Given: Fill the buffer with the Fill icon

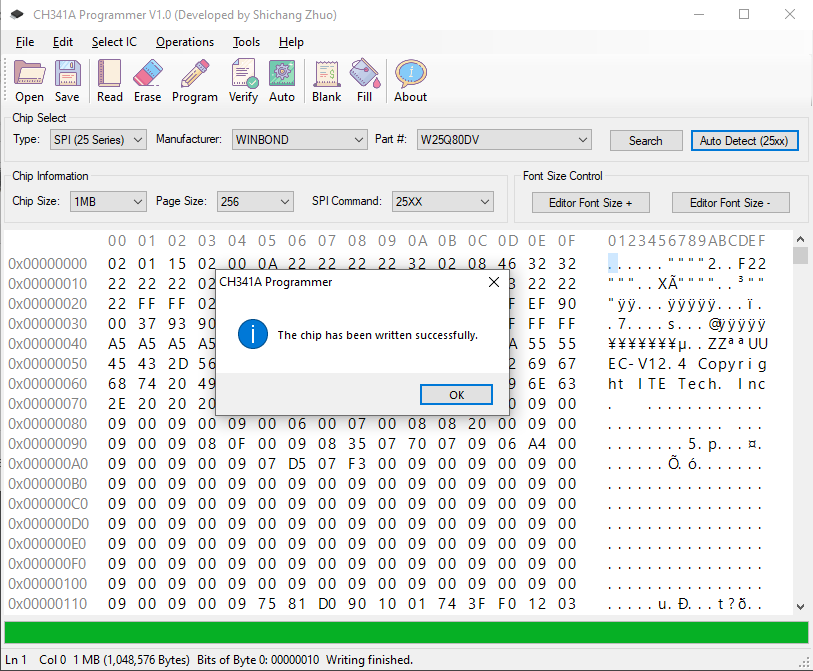Looking at the screenshot, I should tap(364, 80).
